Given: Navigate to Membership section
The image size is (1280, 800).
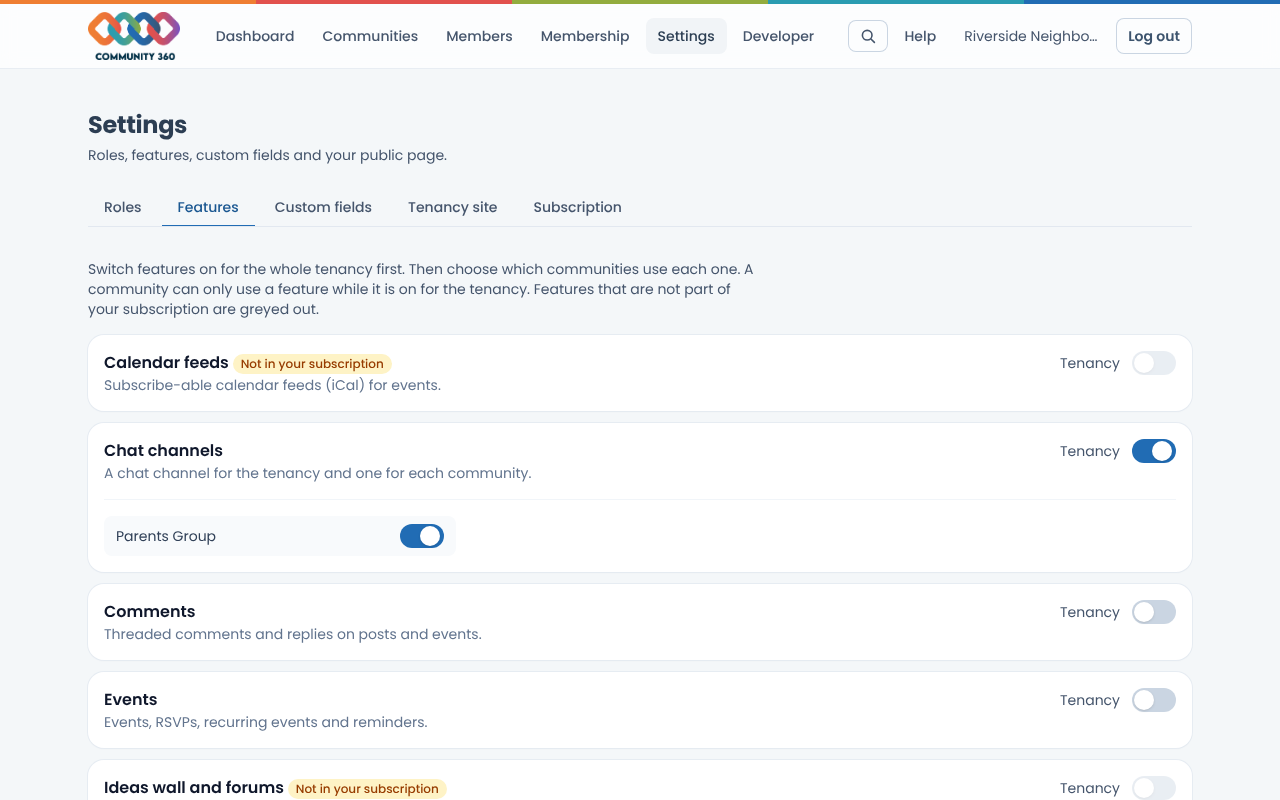Looking at the screenshot, I should [585, 36].
